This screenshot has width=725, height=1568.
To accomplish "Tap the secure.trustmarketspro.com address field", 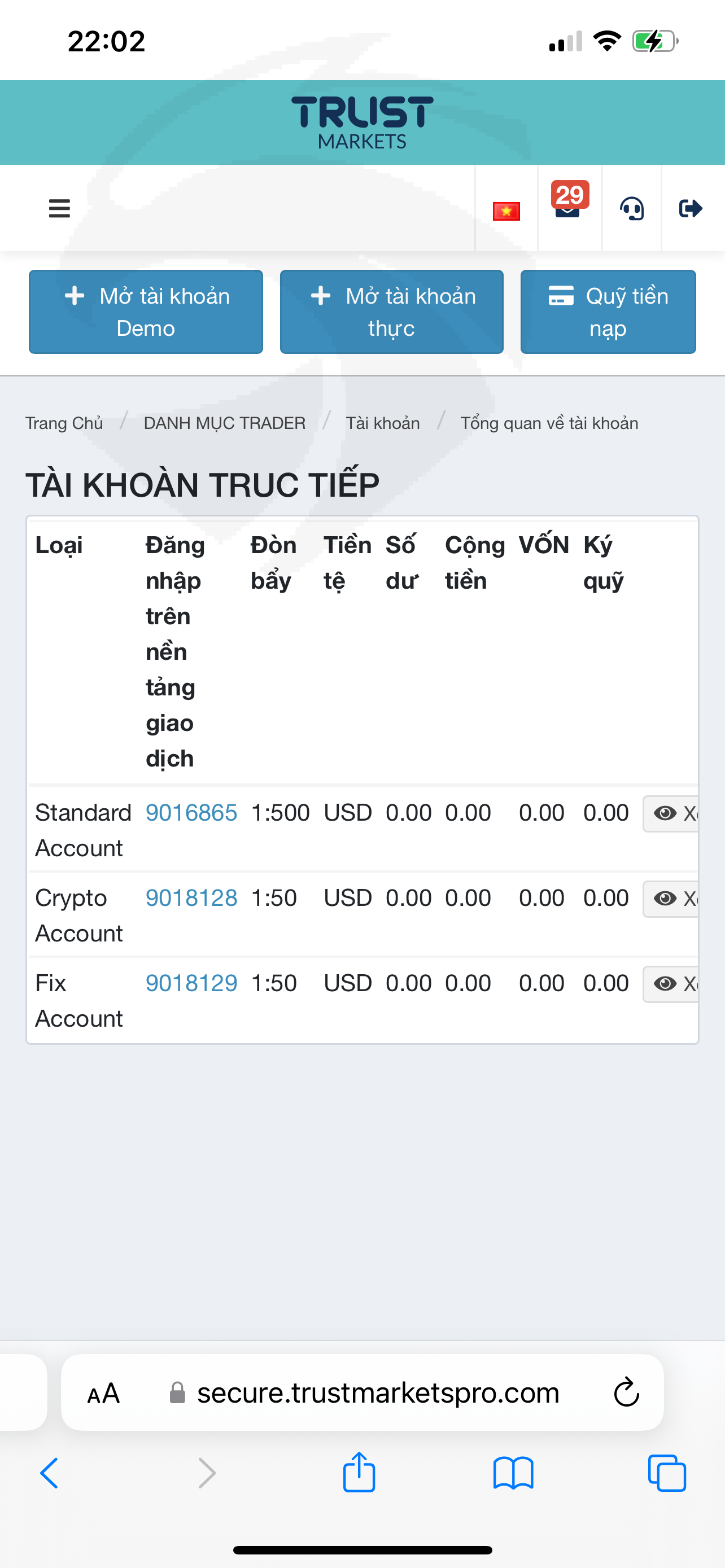I will [x=377, y=1392].
